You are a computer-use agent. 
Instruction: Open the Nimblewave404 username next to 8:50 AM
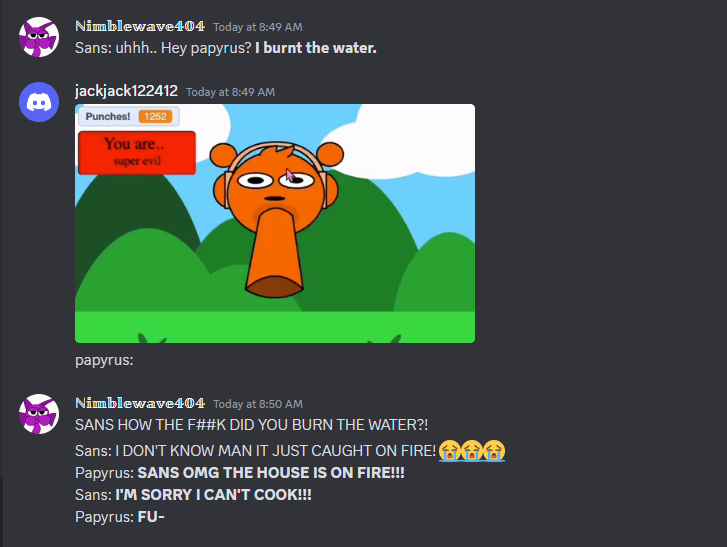140,403
